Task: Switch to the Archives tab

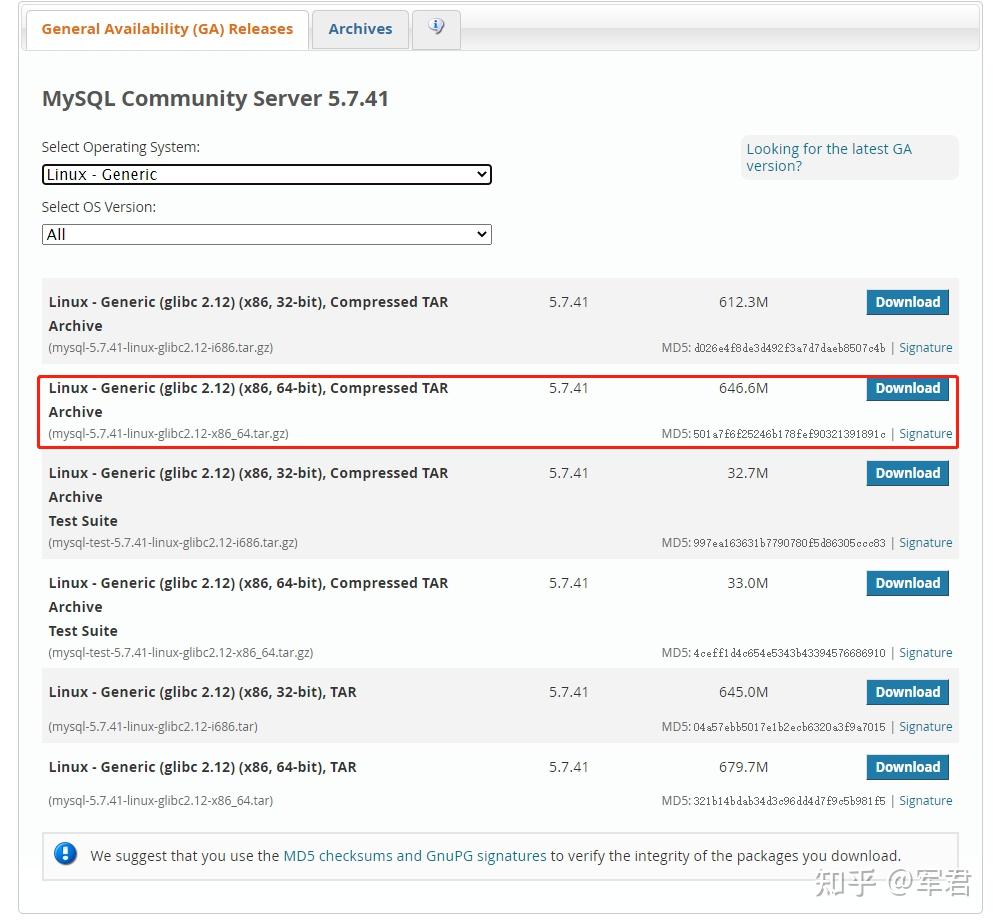Action: click(359, 29)
